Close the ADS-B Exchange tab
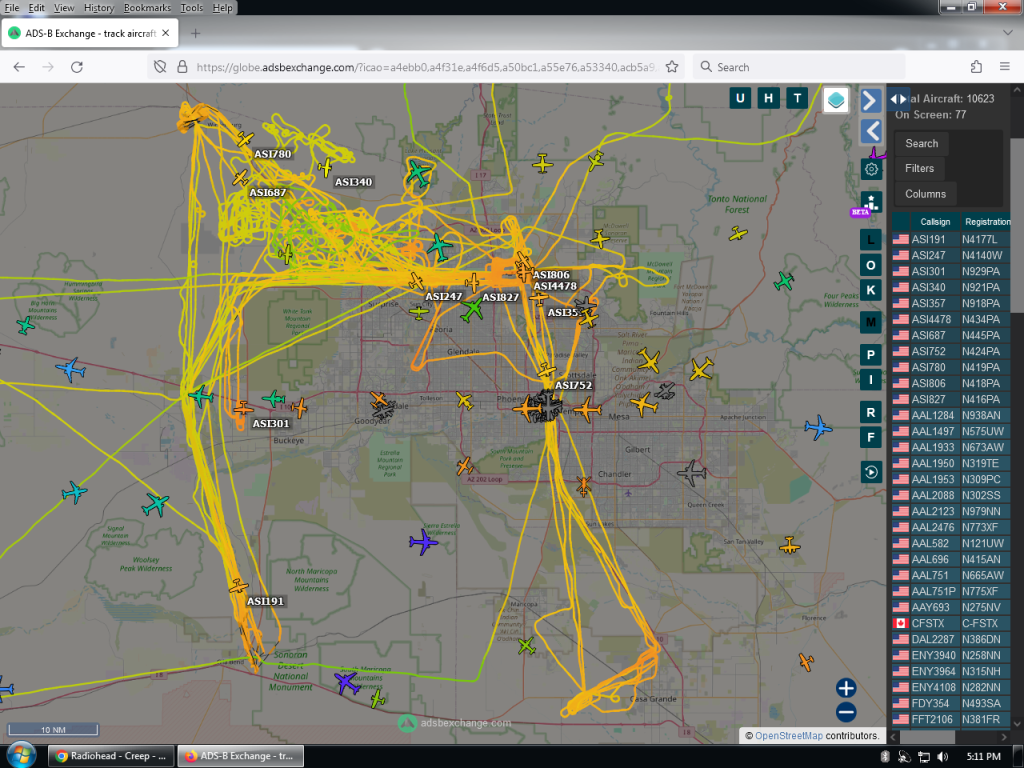This screenshot has width=1024, height=768. pyautogui.click(x=165, y=33)
